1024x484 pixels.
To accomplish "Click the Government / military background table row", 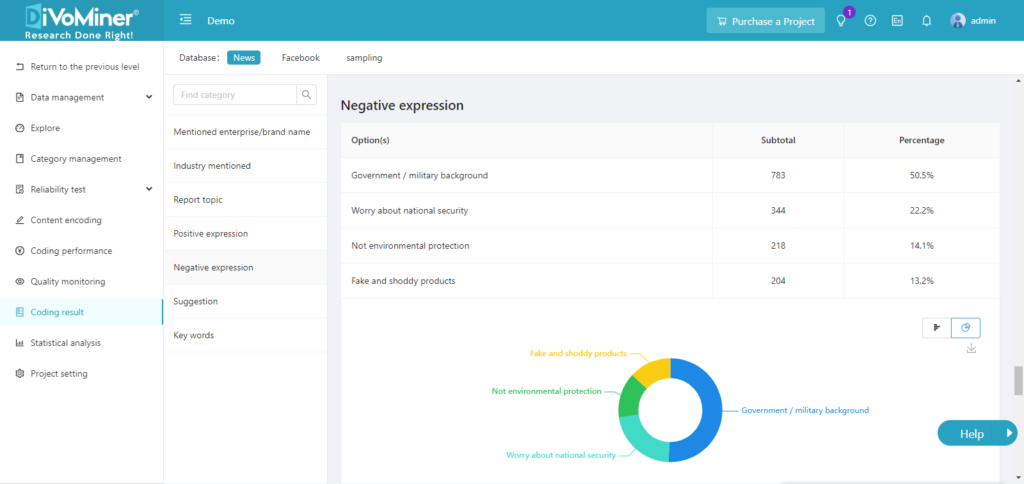I will (x=670, y=175).
